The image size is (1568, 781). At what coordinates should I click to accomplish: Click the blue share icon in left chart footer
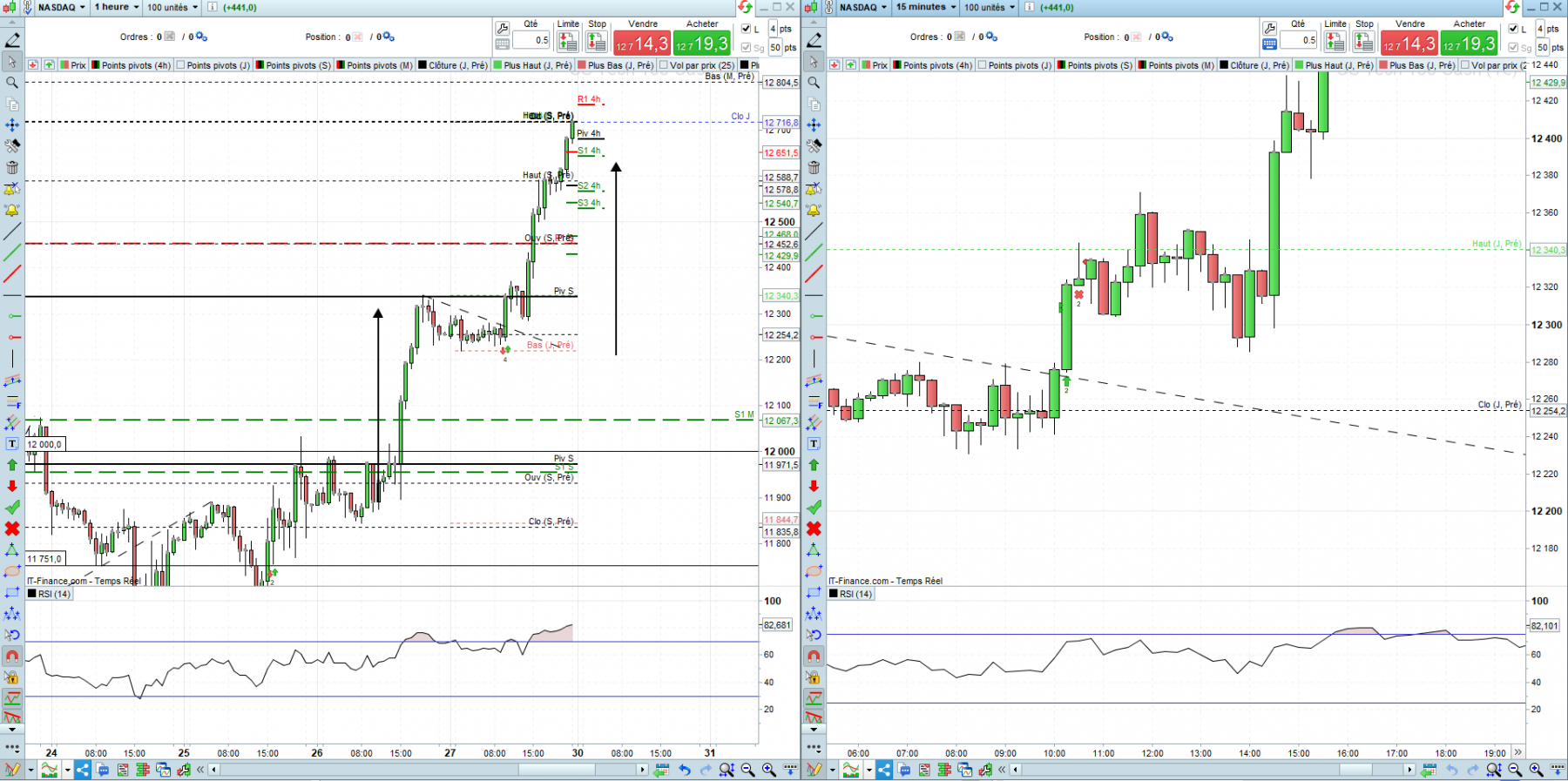point(83,770)
